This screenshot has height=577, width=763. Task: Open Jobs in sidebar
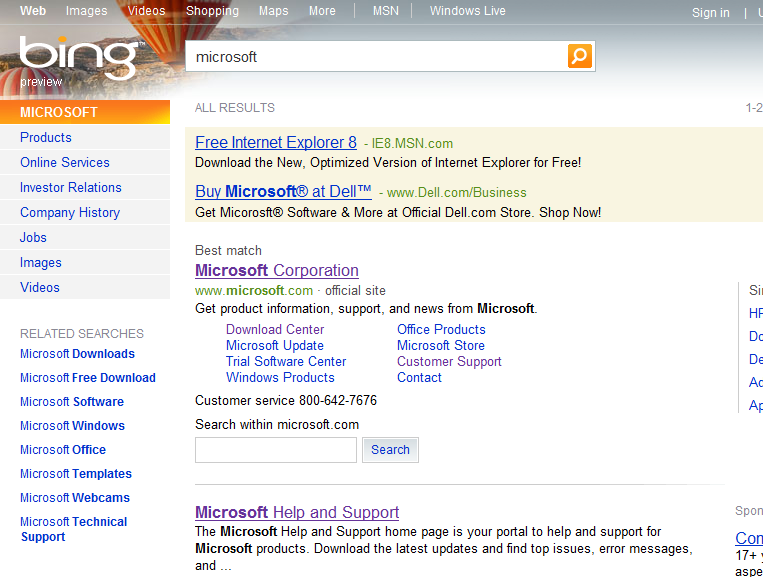pos(33,237)
